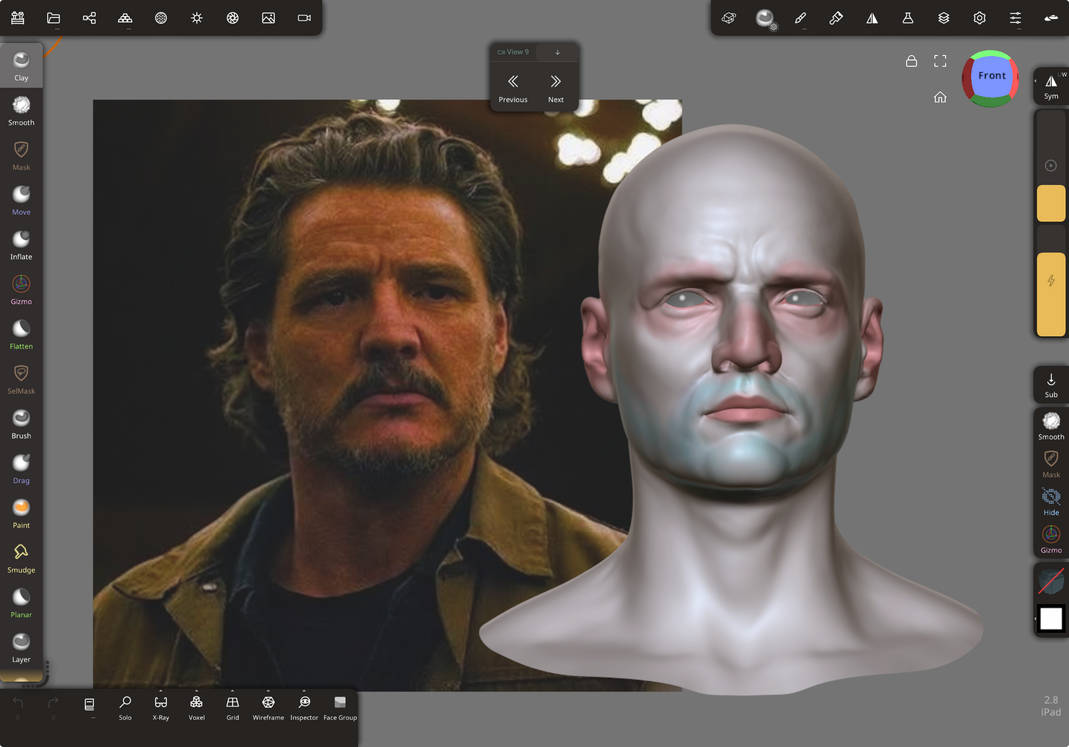1069x747 pixels.
Task: Open the Settings gear menu
Action: 980,18
